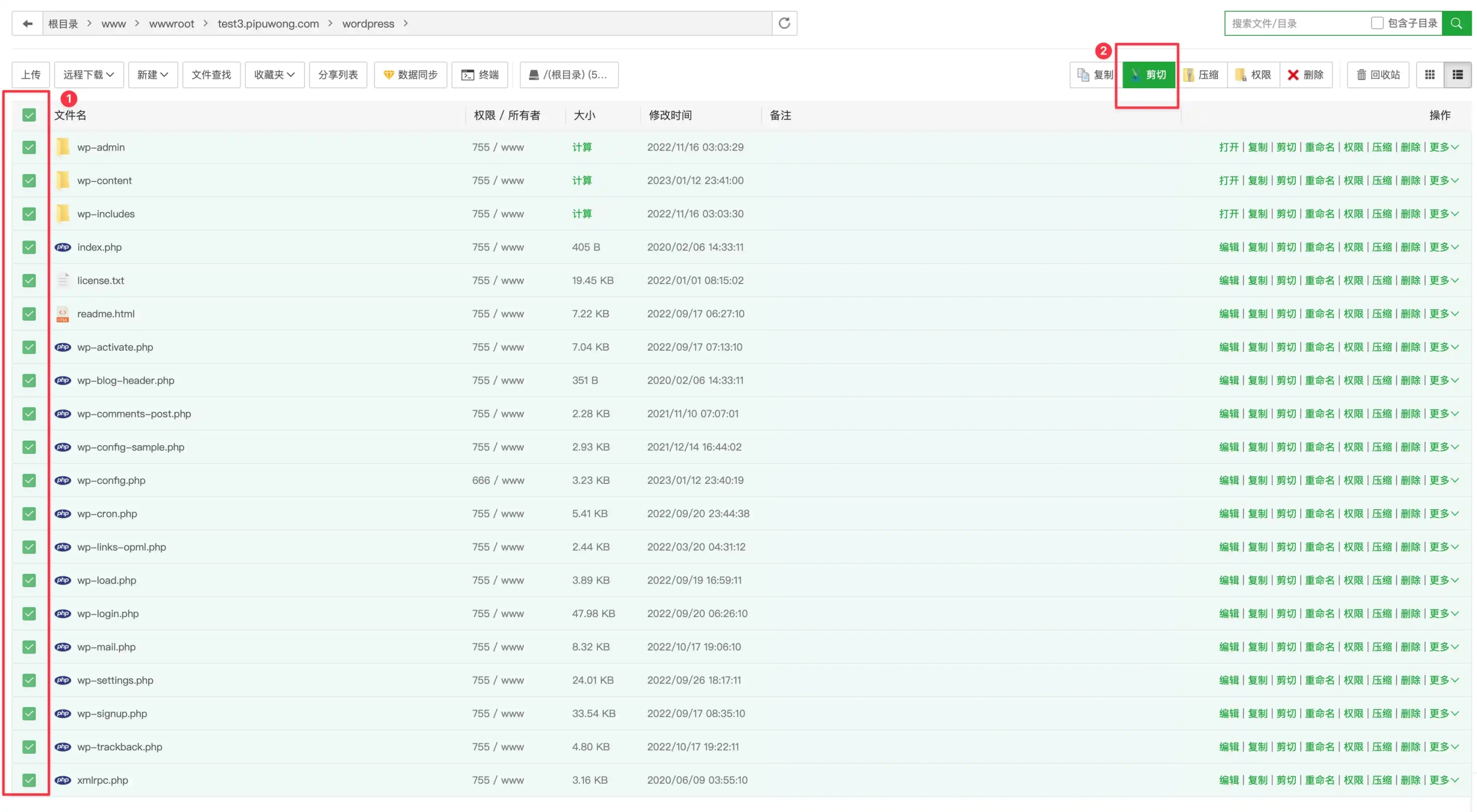
Task: Go to www in breadcrumb path
Action: point(113,24)
